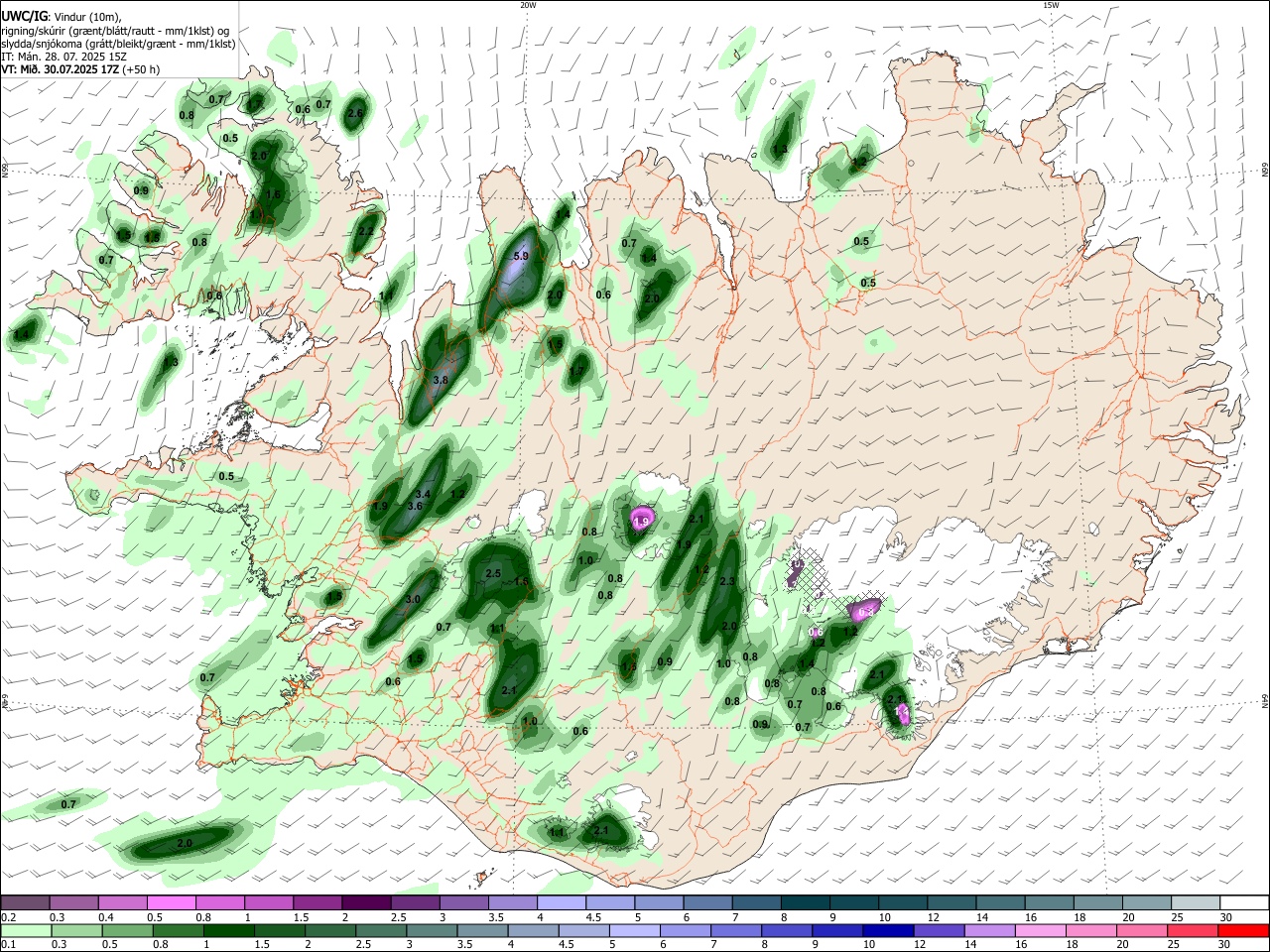The image size is (1270, 952).
Task: Select the 3.4 precipitation label on the map
Action: tap(422, 494)
